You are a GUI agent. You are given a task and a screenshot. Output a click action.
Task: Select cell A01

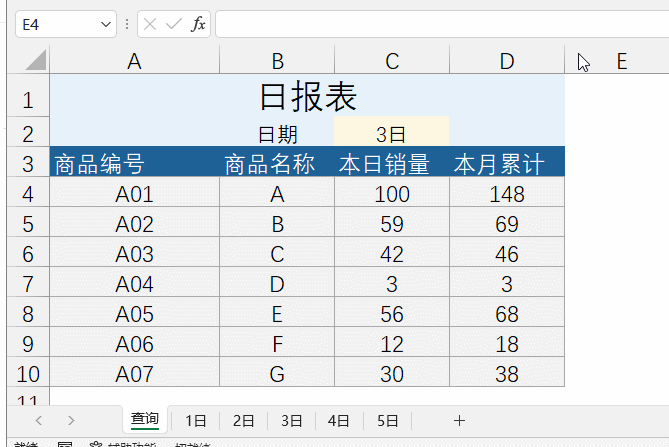[x=134, y=192]
